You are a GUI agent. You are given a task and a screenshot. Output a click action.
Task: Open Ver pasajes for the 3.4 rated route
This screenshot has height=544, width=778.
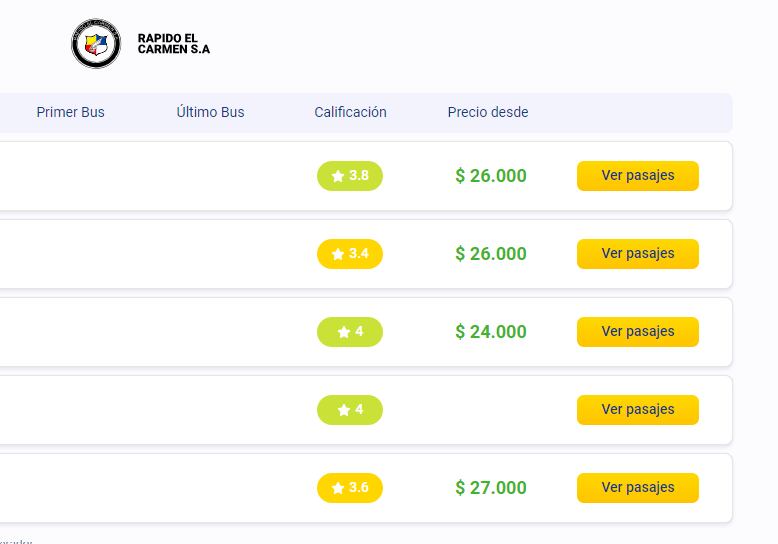[x=637, y=254]
